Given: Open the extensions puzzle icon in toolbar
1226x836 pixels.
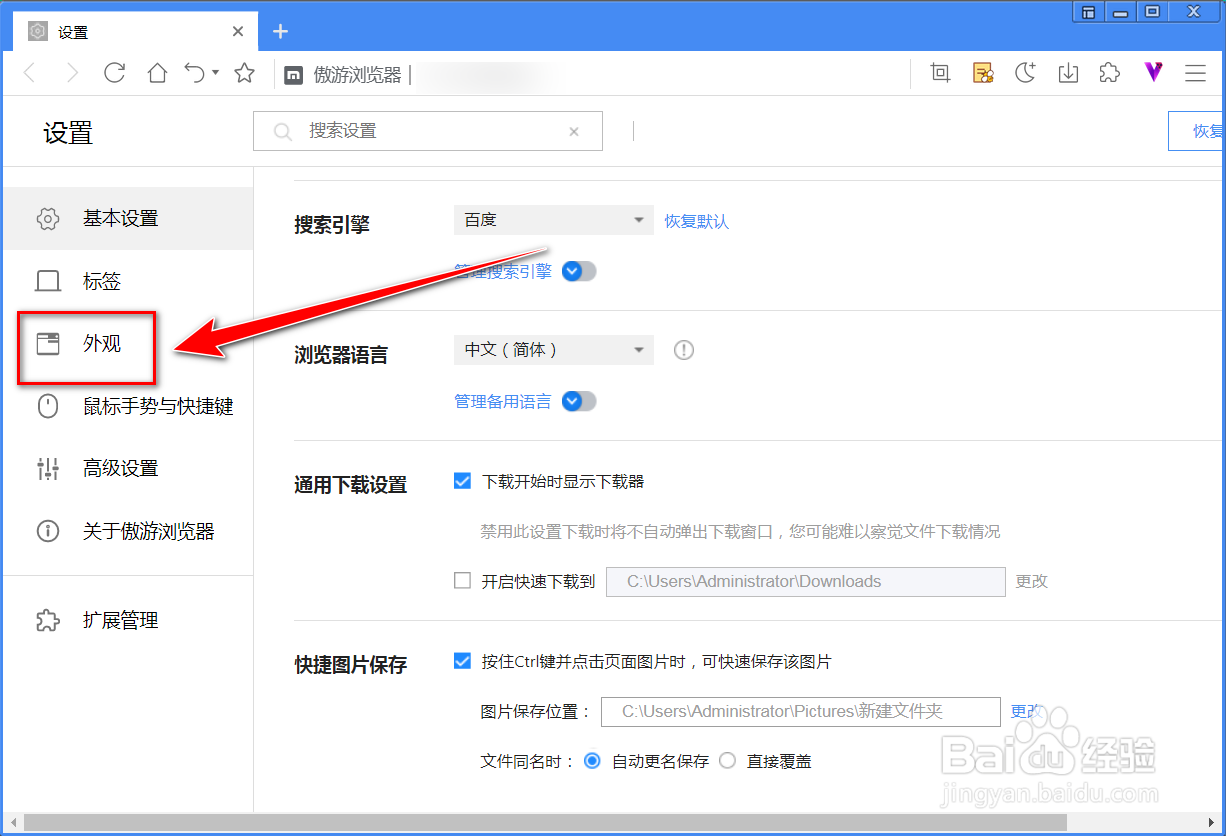Looking at the screenshot, I should coord(1109,73).
